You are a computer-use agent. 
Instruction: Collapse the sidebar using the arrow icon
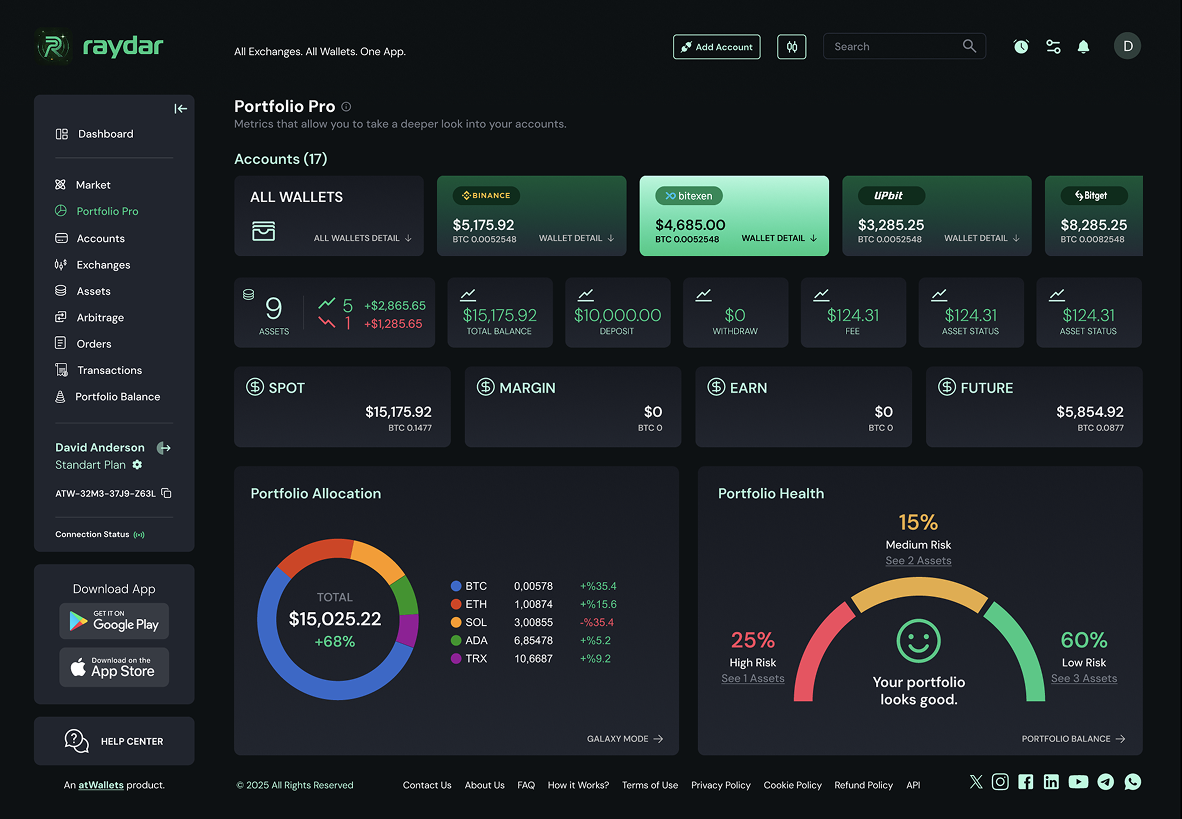coord(180,108)
